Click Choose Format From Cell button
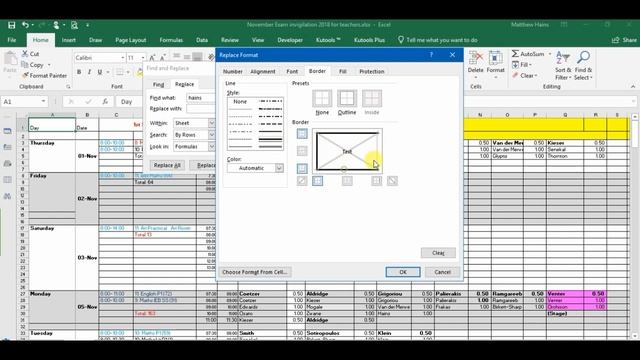 pyautogui.click(x=255, y=272)
